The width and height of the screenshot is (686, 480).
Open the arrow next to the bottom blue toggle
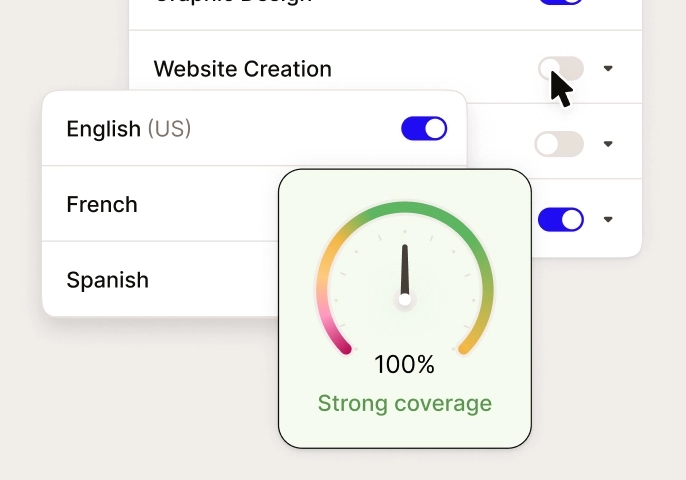(608, 219)
